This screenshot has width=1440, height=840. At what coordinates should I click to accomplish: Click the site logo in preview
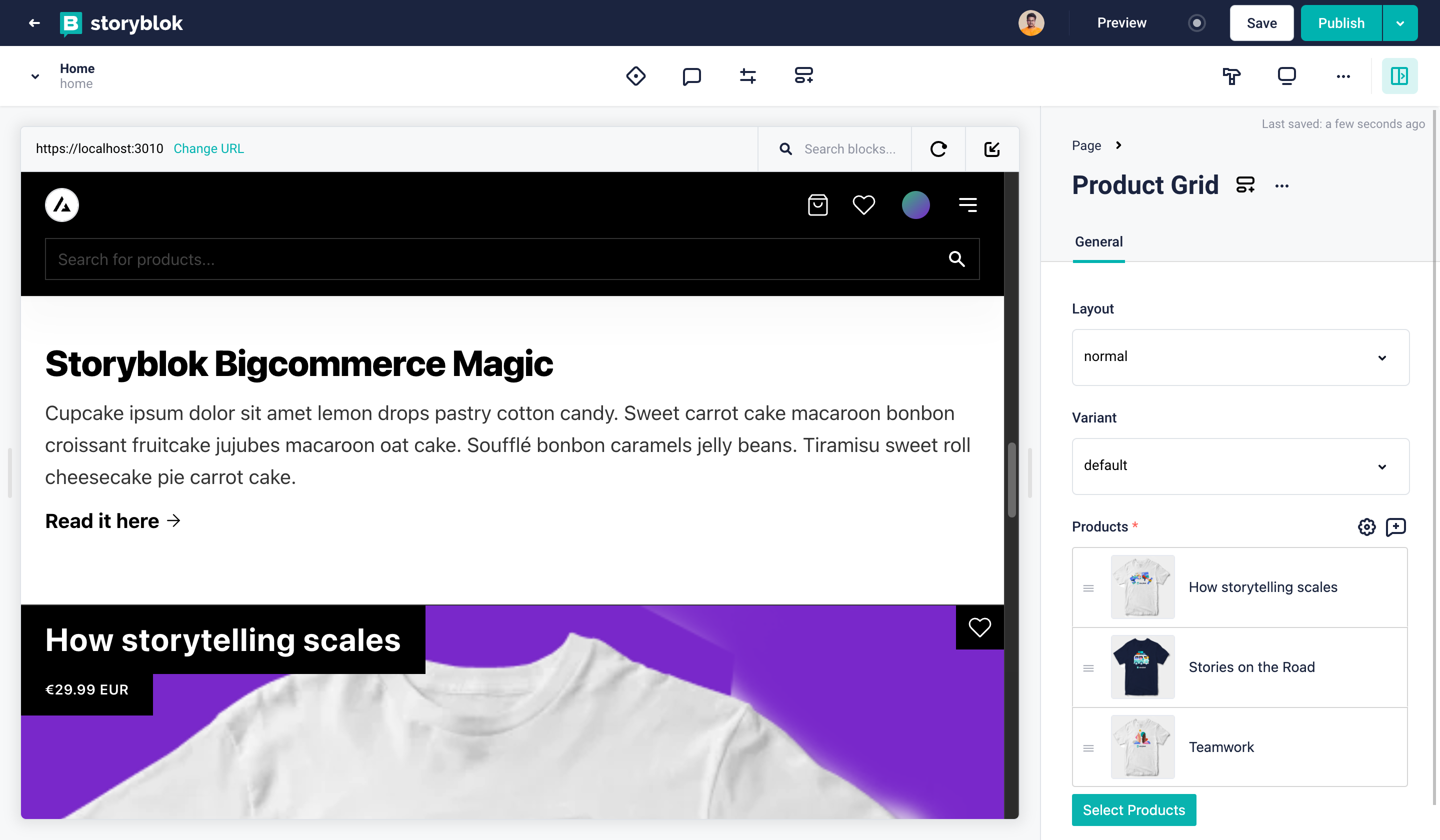point(61,204)
